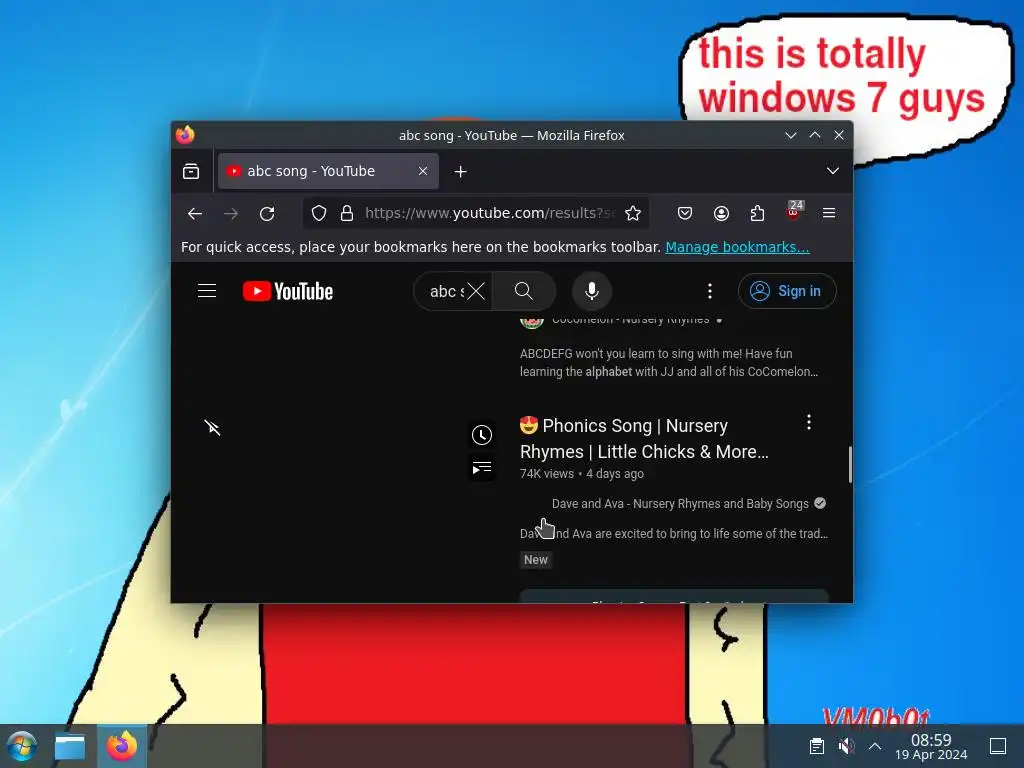Open the 'Phonics Song | Nursery Rhymes' title
1024x768 pixels.
[x=644, y=439]
